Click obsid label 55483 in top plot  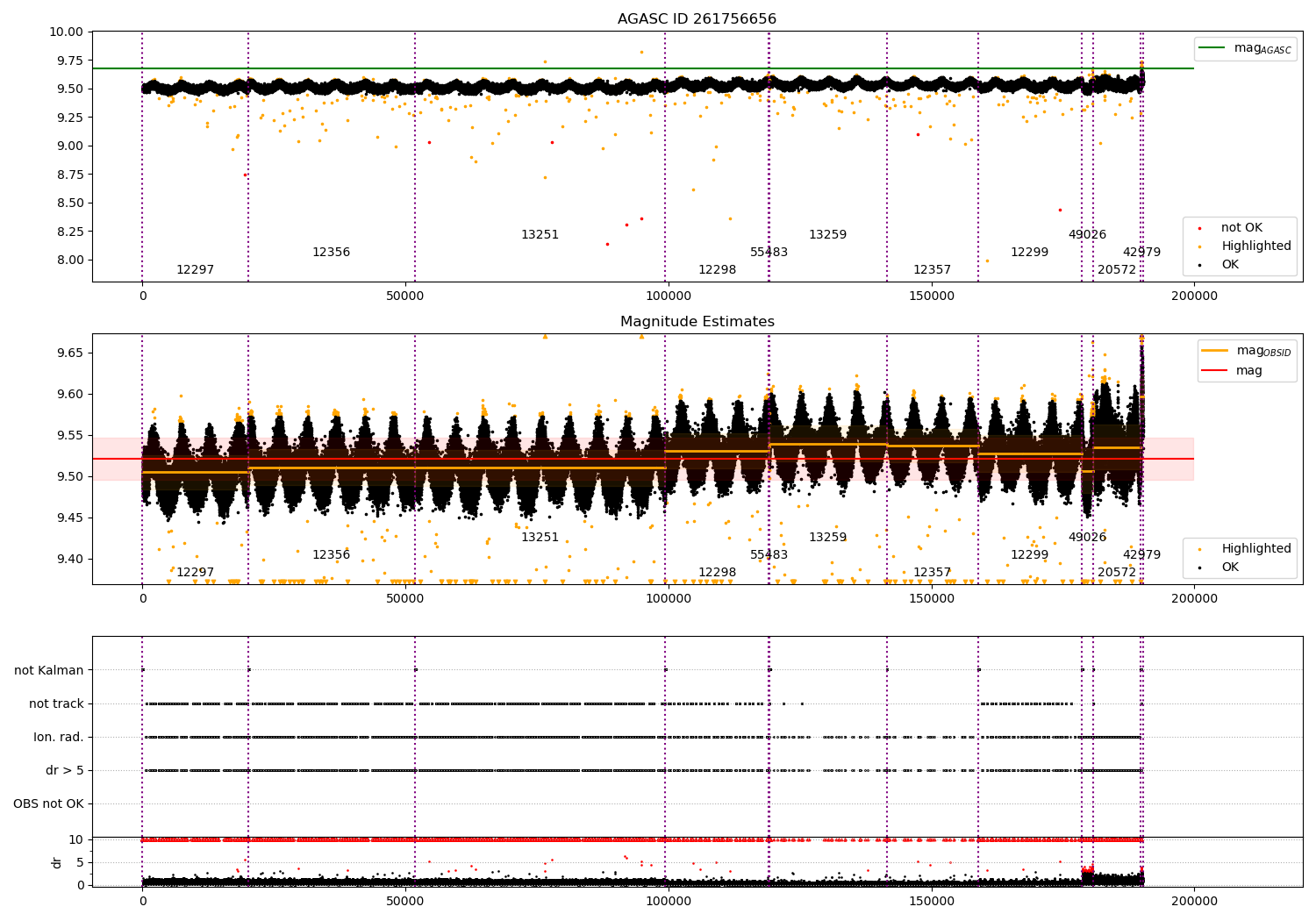tap(769, 253)
